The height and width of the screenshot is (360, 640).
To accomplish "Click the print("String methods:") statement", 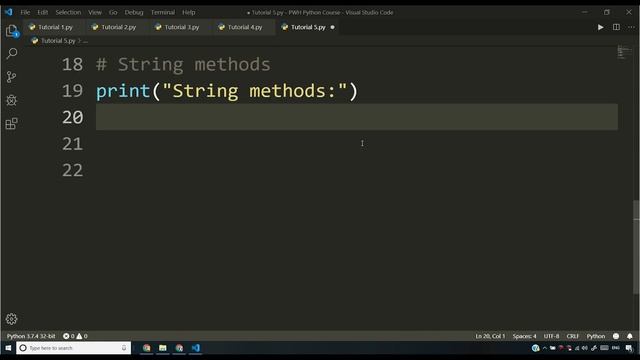I will point(227,91).
